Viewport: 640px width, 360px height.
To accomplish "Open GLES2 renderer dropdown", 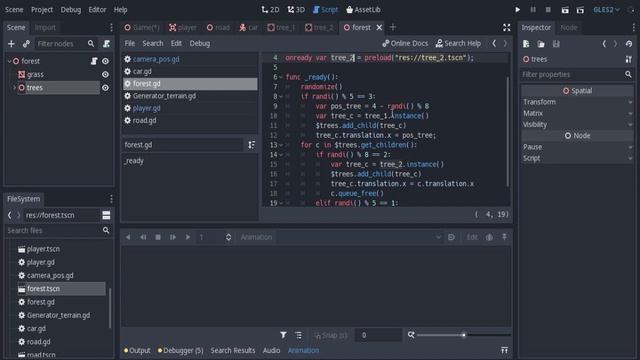I will [x=606, y=9].
